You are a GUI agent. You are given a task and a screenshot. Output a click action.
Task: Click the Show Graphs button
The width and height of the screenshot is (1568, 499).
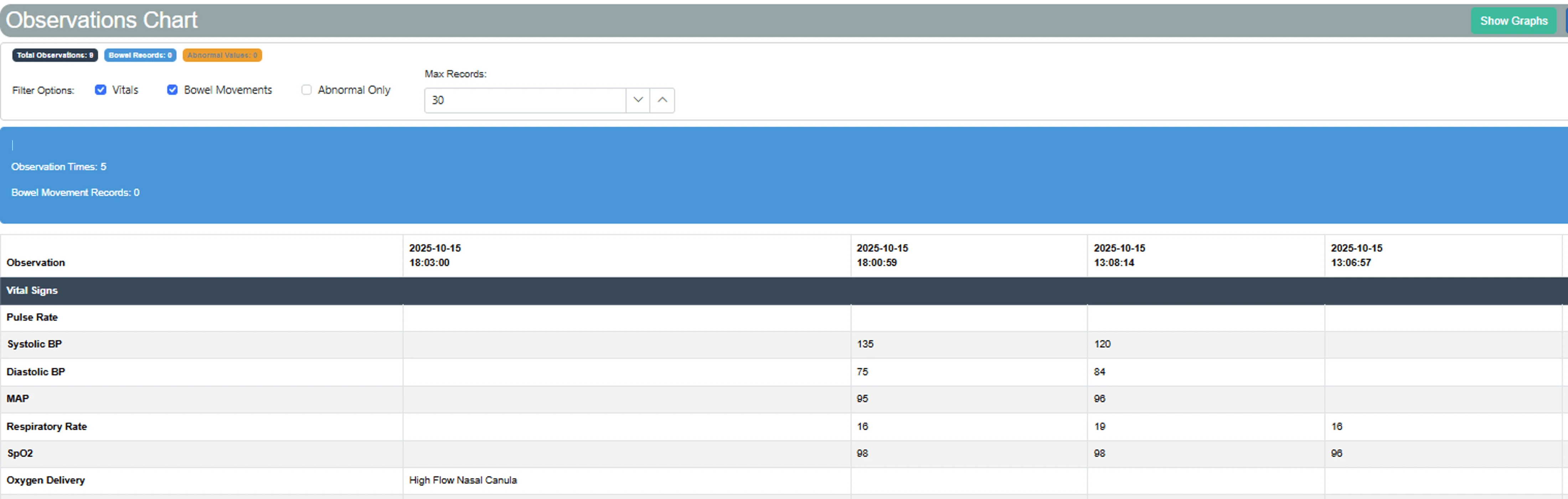[x=1513, y=21]
